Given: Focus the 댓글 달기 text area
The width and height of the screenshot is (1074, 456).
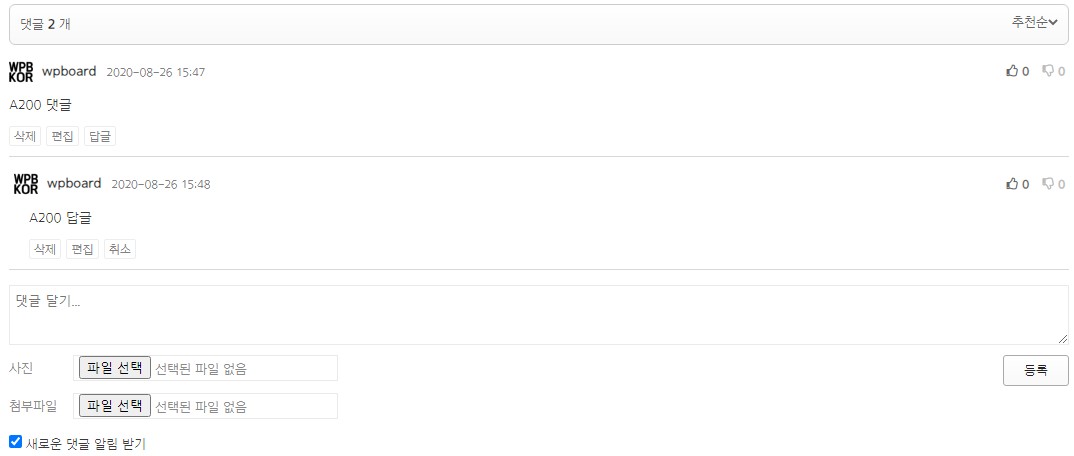Looking at the screenshot, I should point(538,315).
